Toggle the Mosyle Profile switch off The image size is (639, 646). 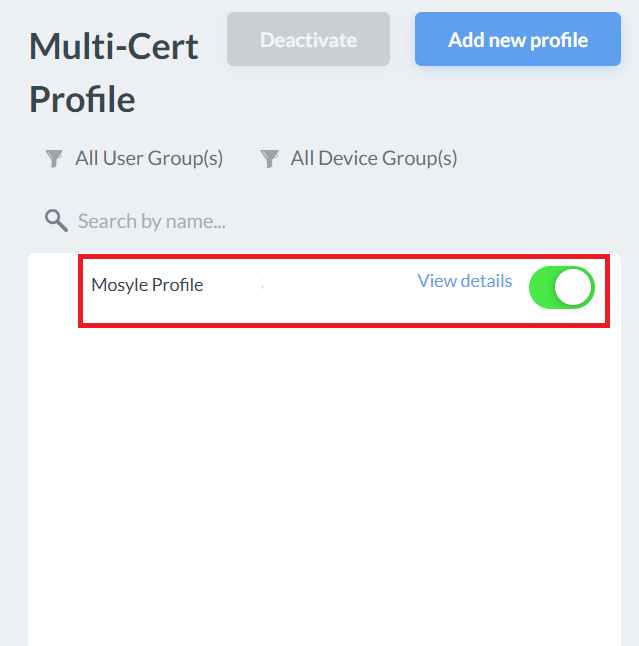[x=561, y=287]
